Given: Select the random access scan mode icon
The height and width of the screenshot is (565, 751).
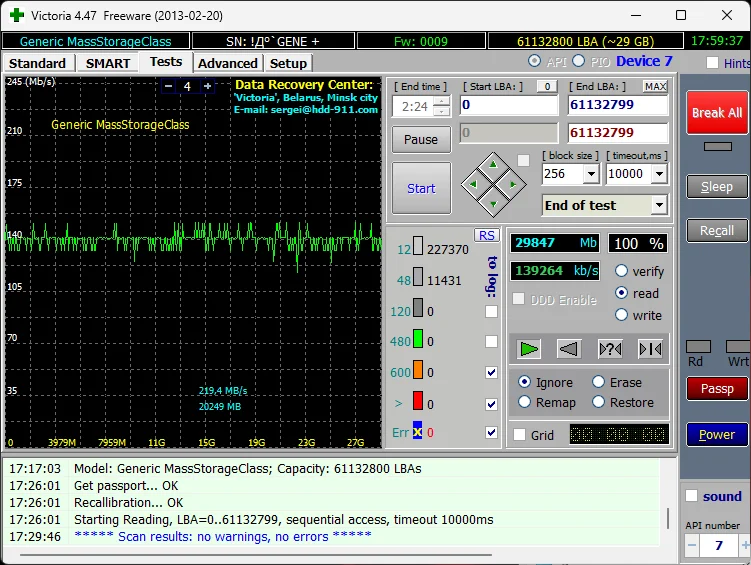Looking at the screenshot, I should point(610,349).
